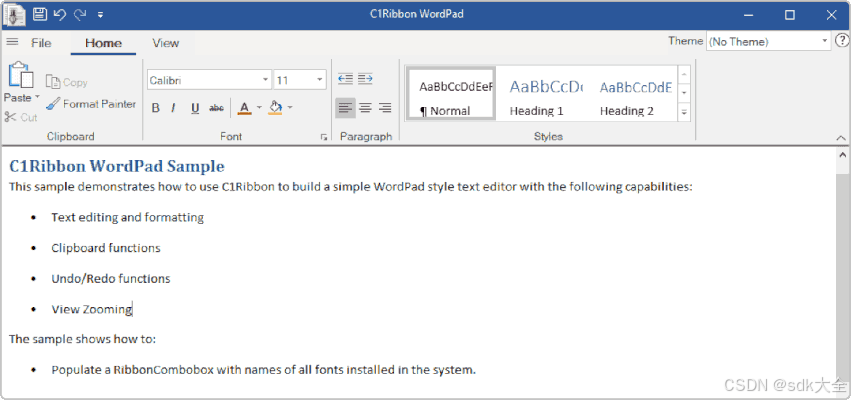Click the document scrollbar up arrow
Viewport: 851px width, 400px height.
pyautogui.click(x=843, y=154)
